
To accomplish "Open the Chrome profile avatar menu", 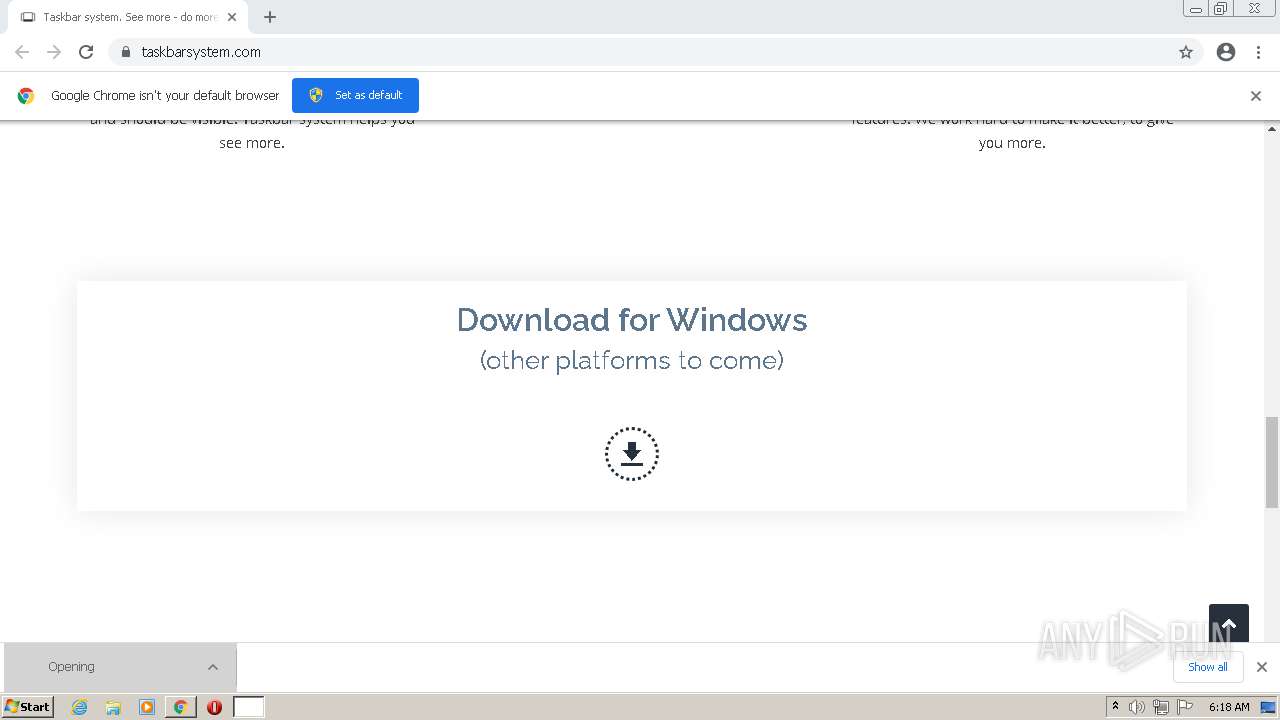I will 1226,52.
